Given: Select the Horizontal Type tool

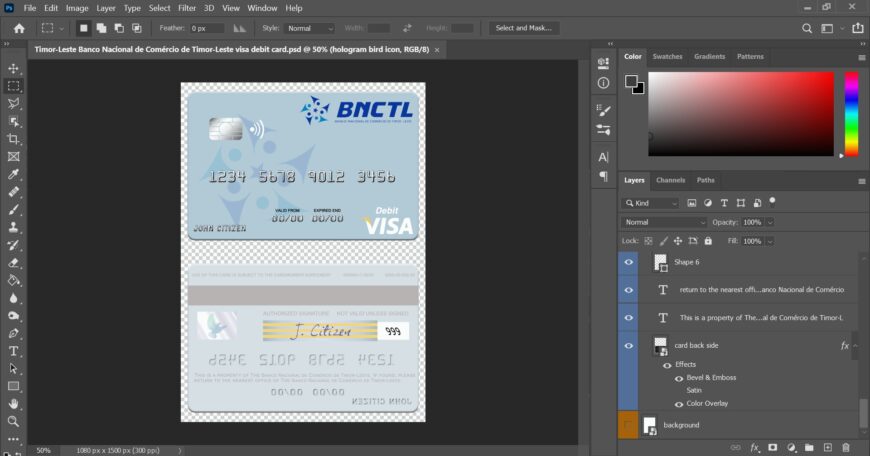Looking at the screenshot, I should (13, 351).
